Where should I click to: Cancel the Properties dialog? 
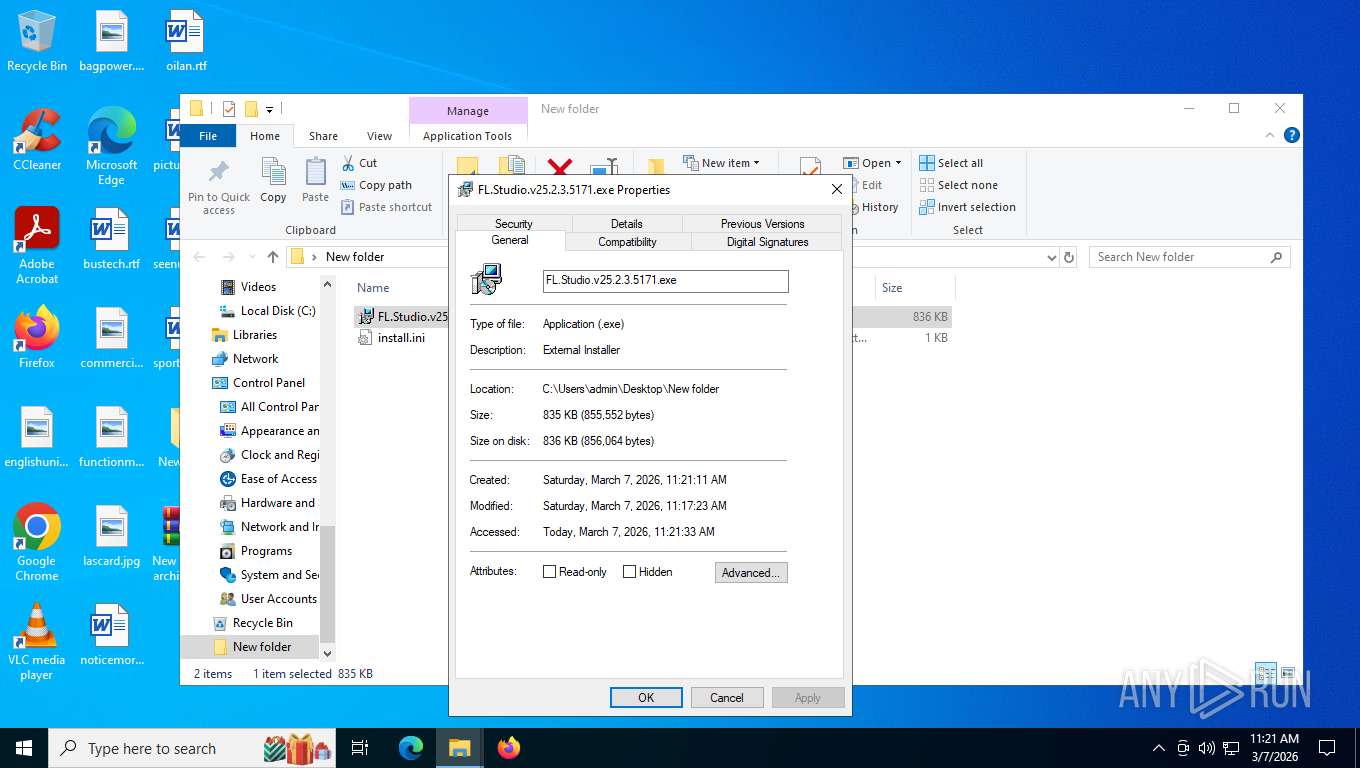point(727,698)
